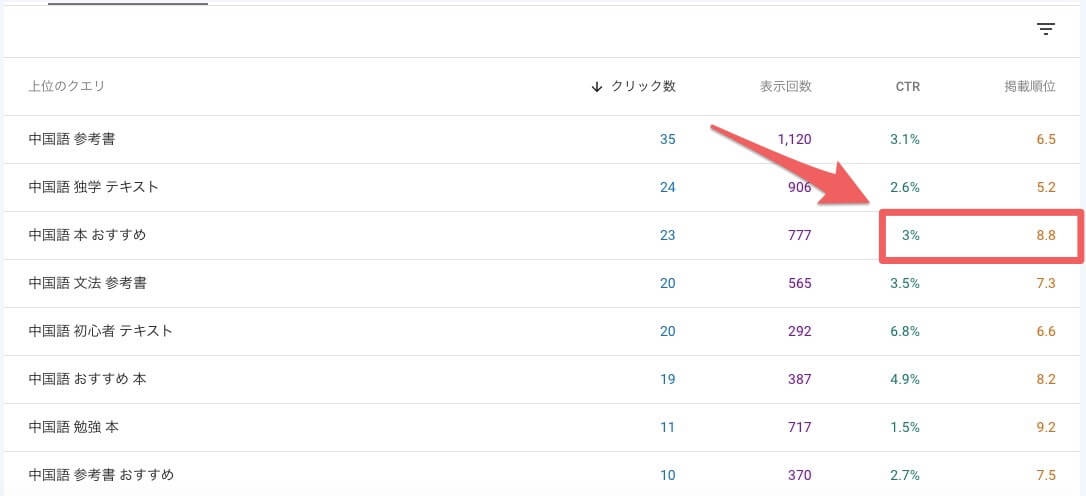This screenshot has height=496, width=1086.
Task: Open query row 中国語 文法 参考書
Action: coord(542,283)
